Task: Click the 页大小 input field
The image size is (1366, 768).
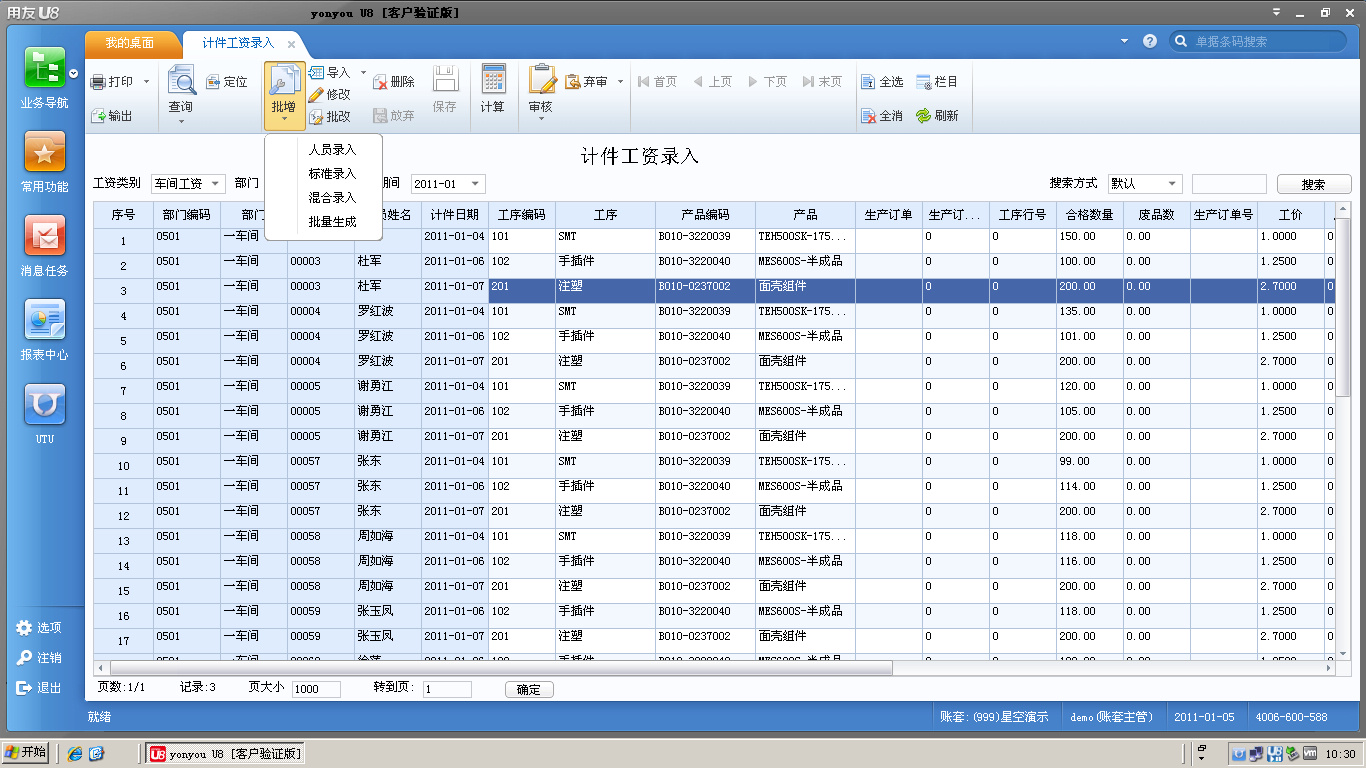Action: coord(316,689)
